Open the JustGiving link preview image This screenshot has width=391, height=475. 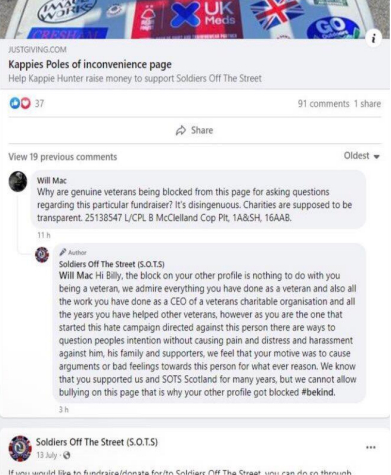pos(195,19)
